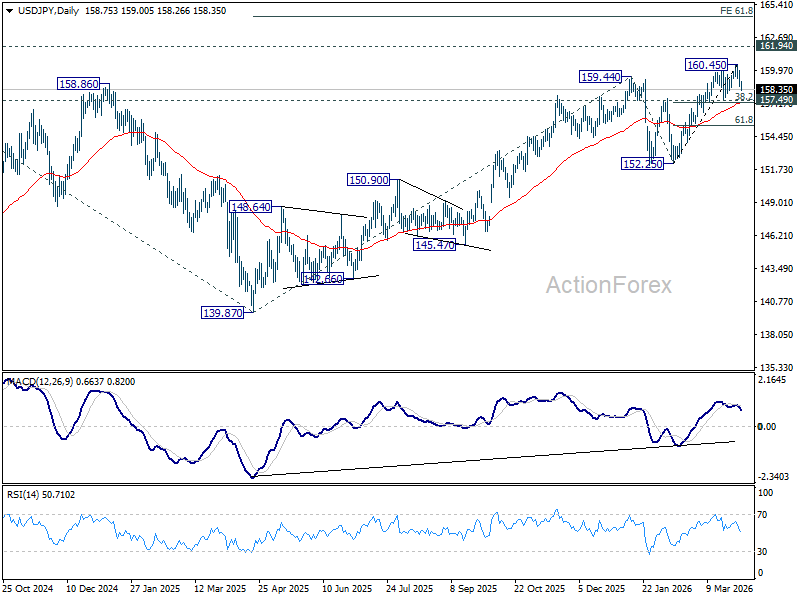Click the 24 Jul 2025 date on time axis

(410, 588)
